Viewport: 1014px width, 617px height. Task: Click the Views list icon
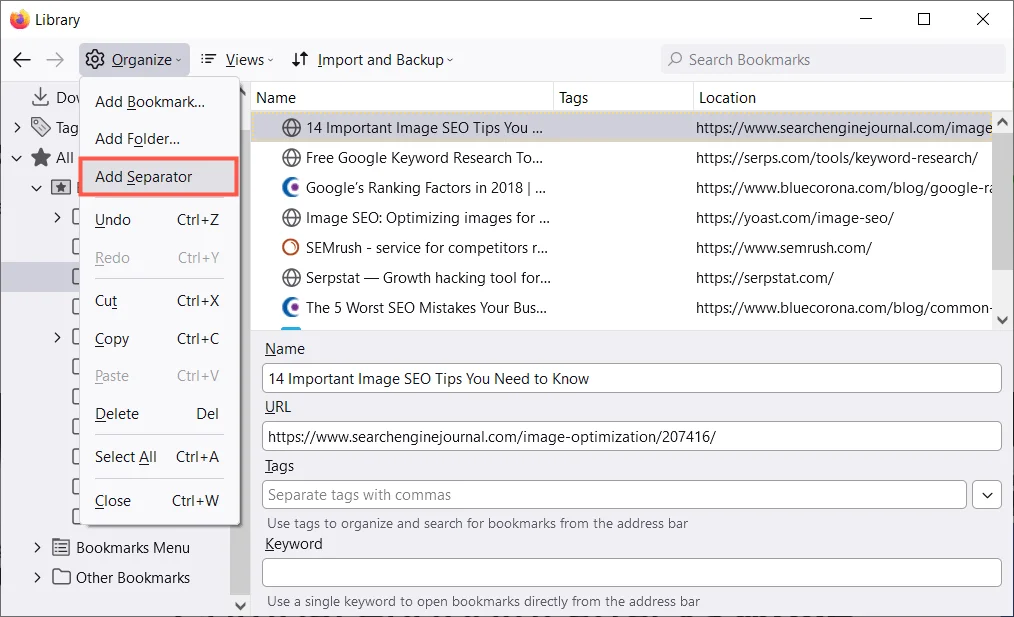209,60
